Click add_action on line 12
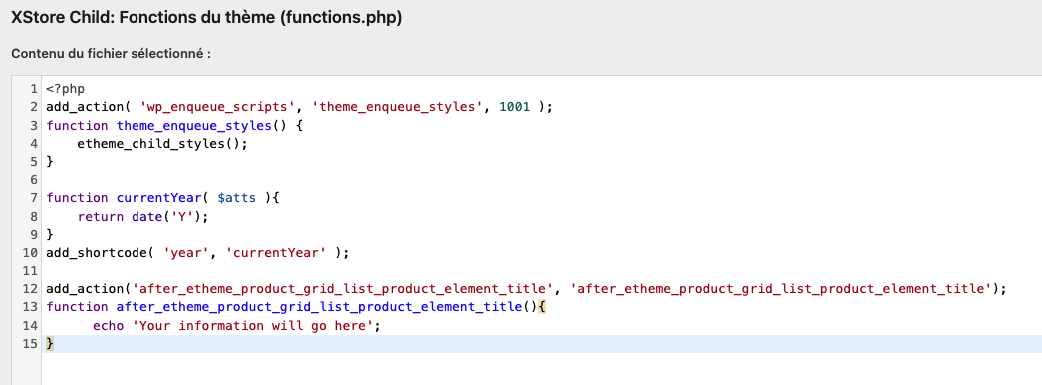Screen dimensions: 1042x385 [x=85, y=289]
